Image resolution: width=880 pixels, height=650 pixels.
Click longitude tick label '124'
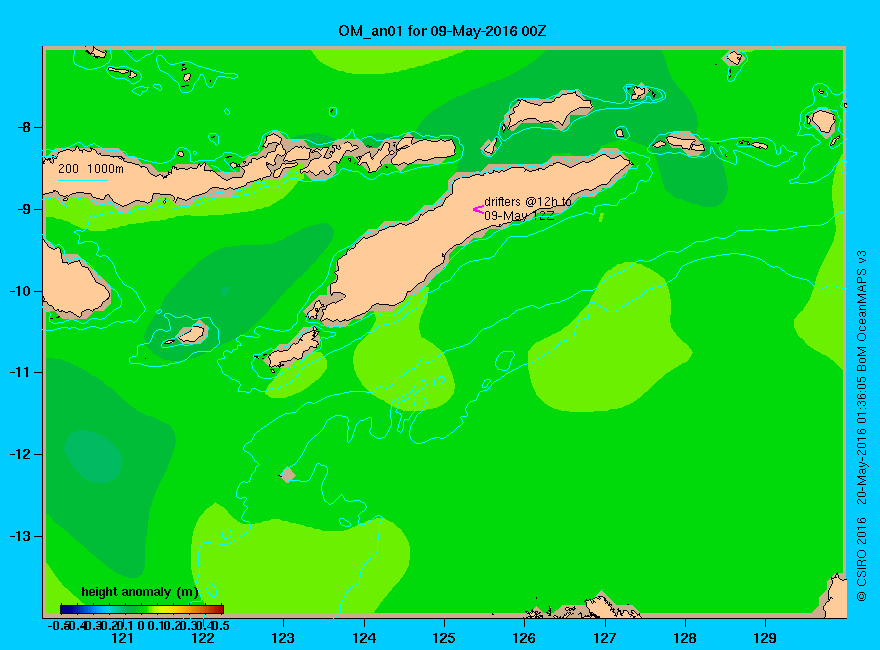[364, 638]
